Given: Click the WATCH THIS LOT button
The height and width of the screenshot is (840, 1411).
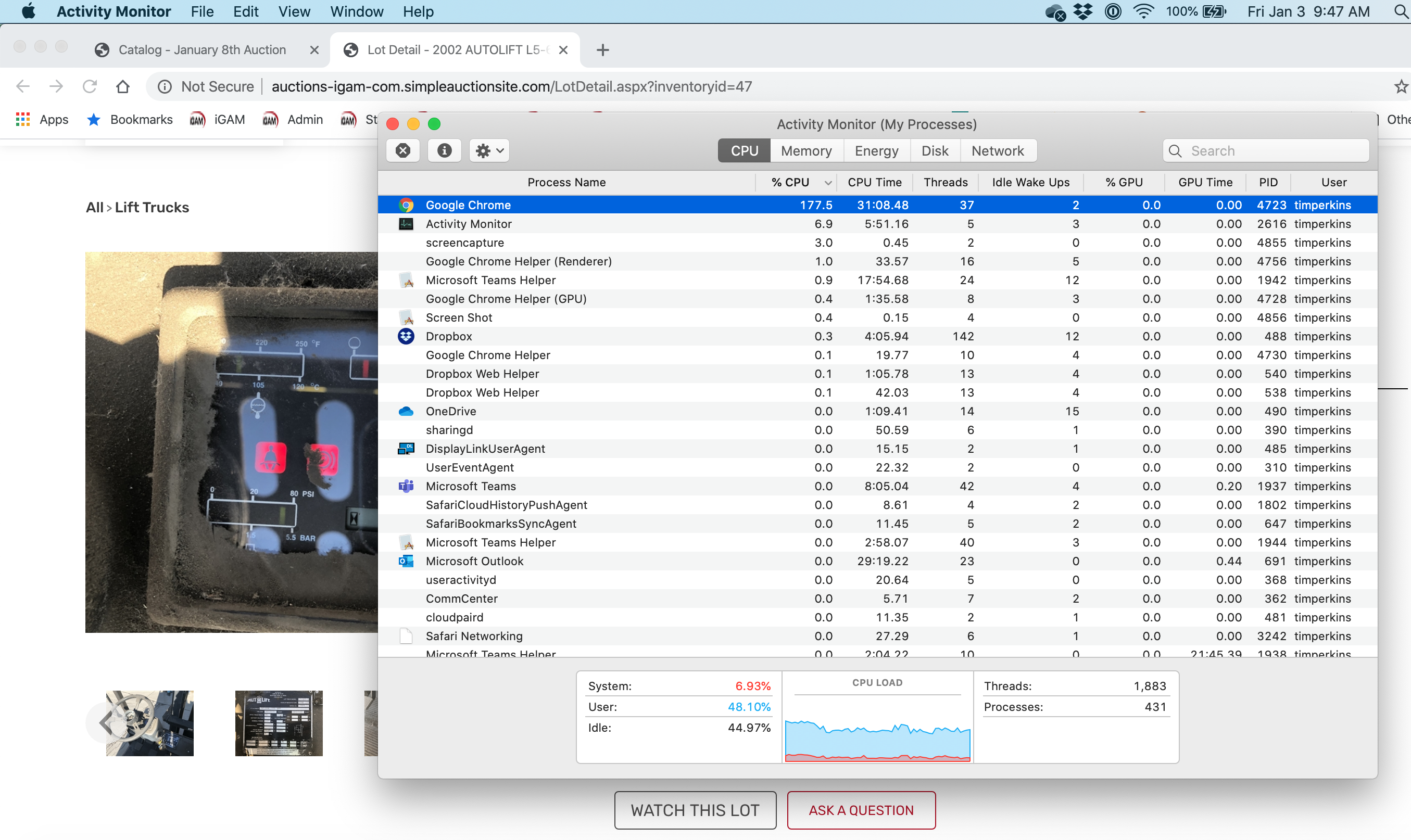Looking at the screenshot, I should pos(695,809).
